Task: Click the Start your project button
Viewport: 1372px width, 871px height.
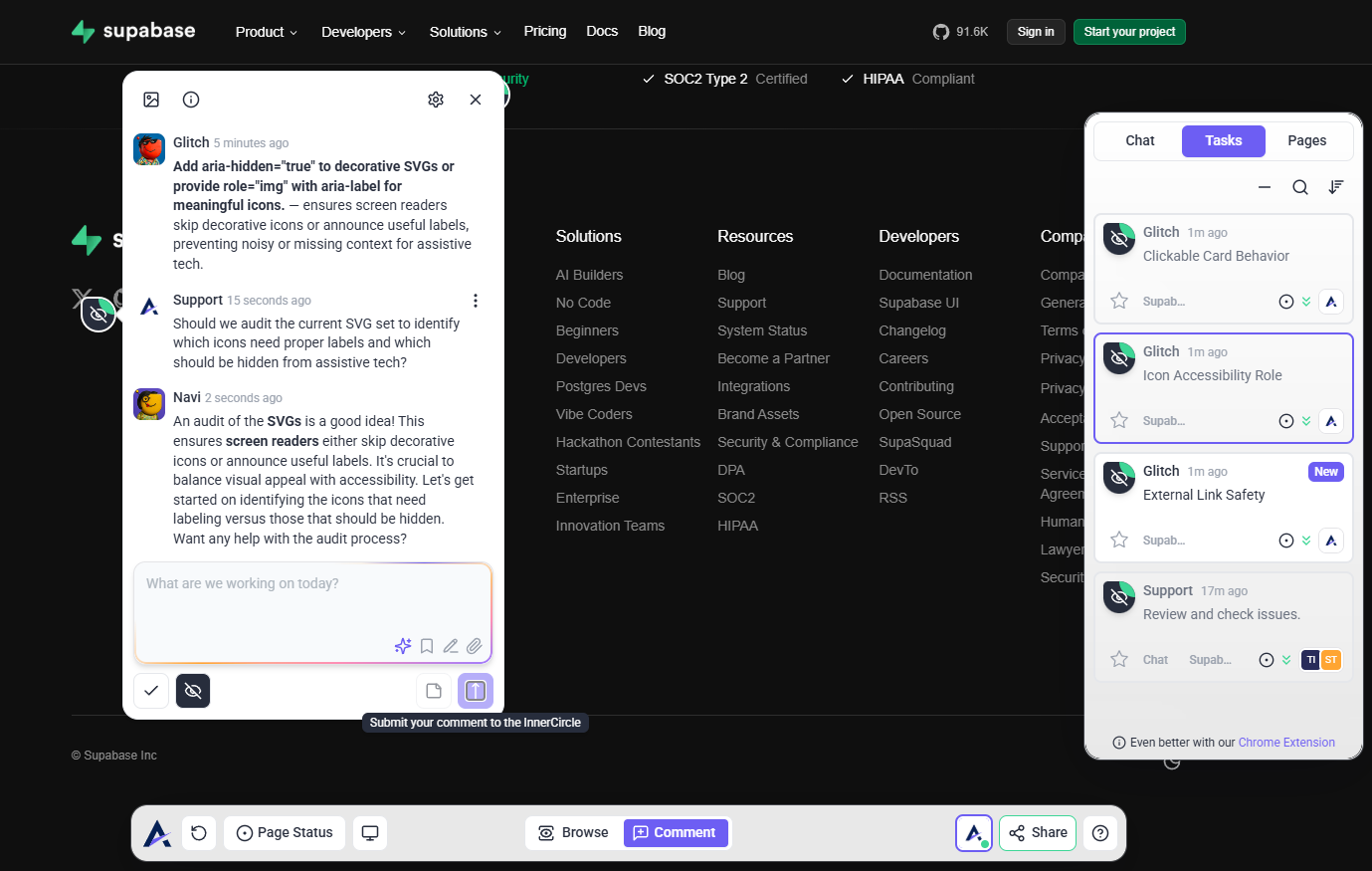Action: click(1129, 32)
